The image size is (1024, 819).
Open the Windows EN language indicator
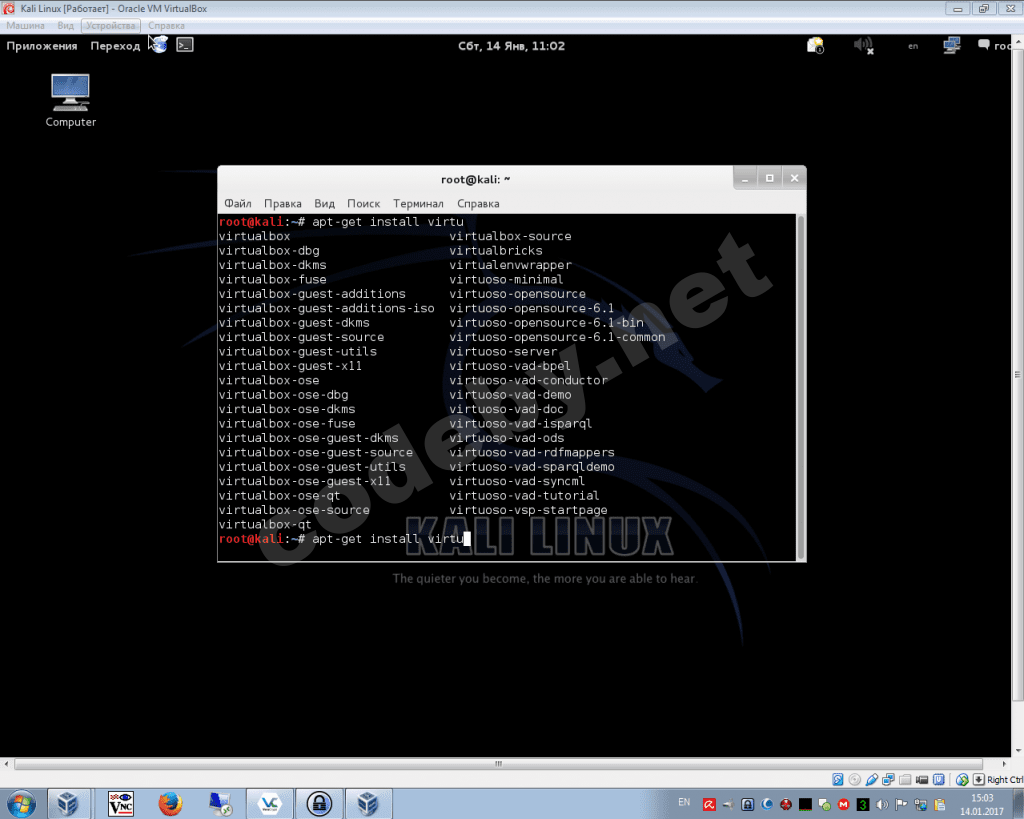pos(684,802)
